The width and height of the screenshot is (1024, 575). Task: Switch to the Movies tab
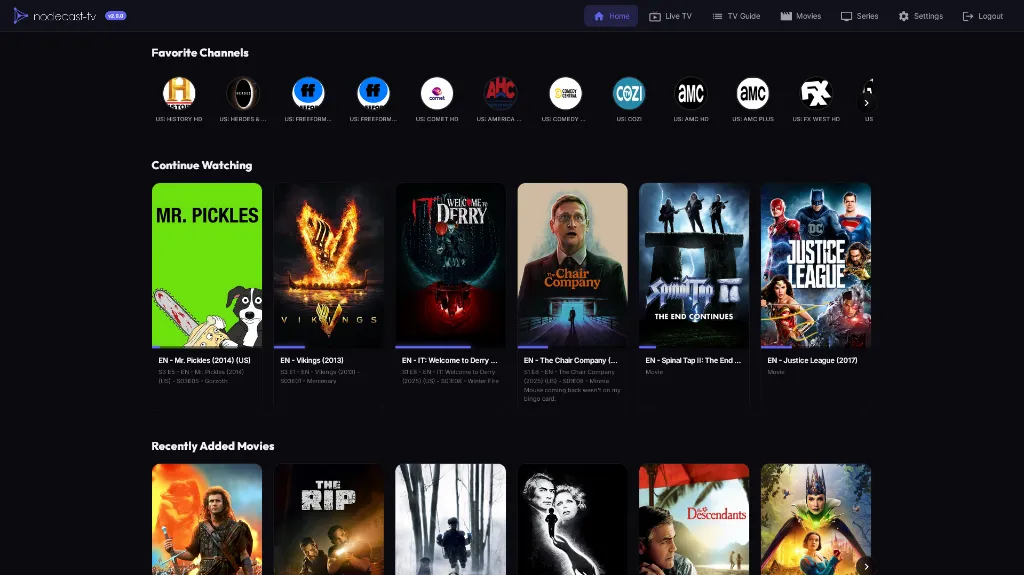pyautogui.click(x=801, y=16)
